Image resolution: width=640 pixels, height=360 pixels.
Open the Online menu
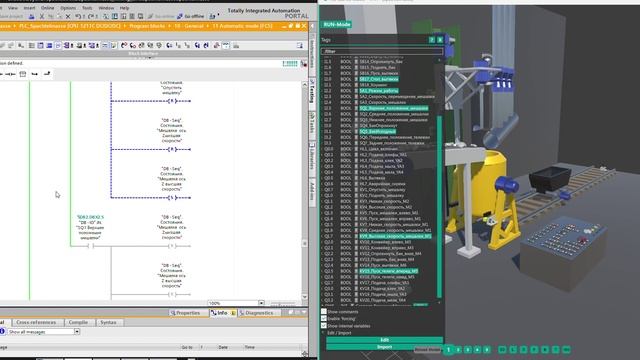[47, 8]
